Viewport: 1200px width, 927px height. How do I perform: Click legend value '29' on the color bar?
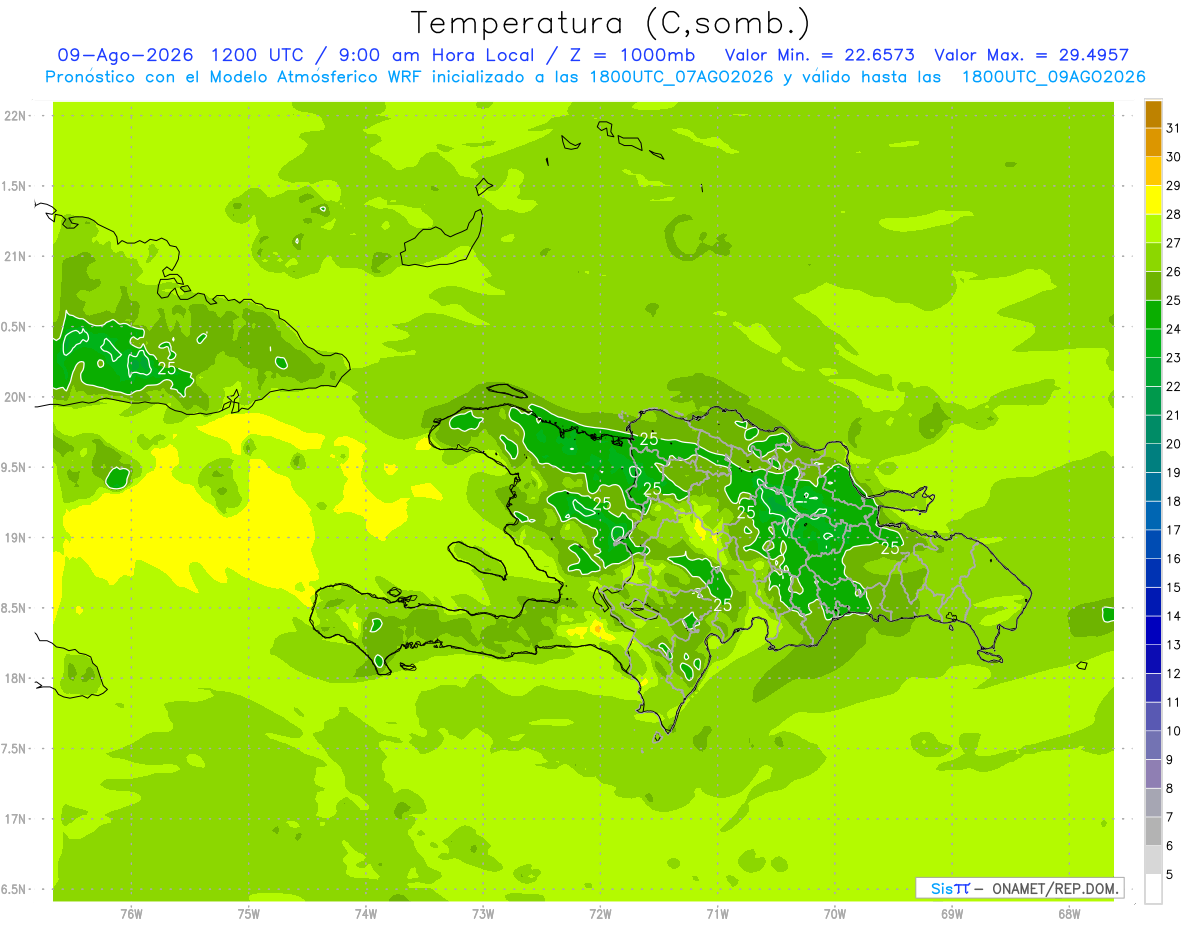tap(1174, 185)
